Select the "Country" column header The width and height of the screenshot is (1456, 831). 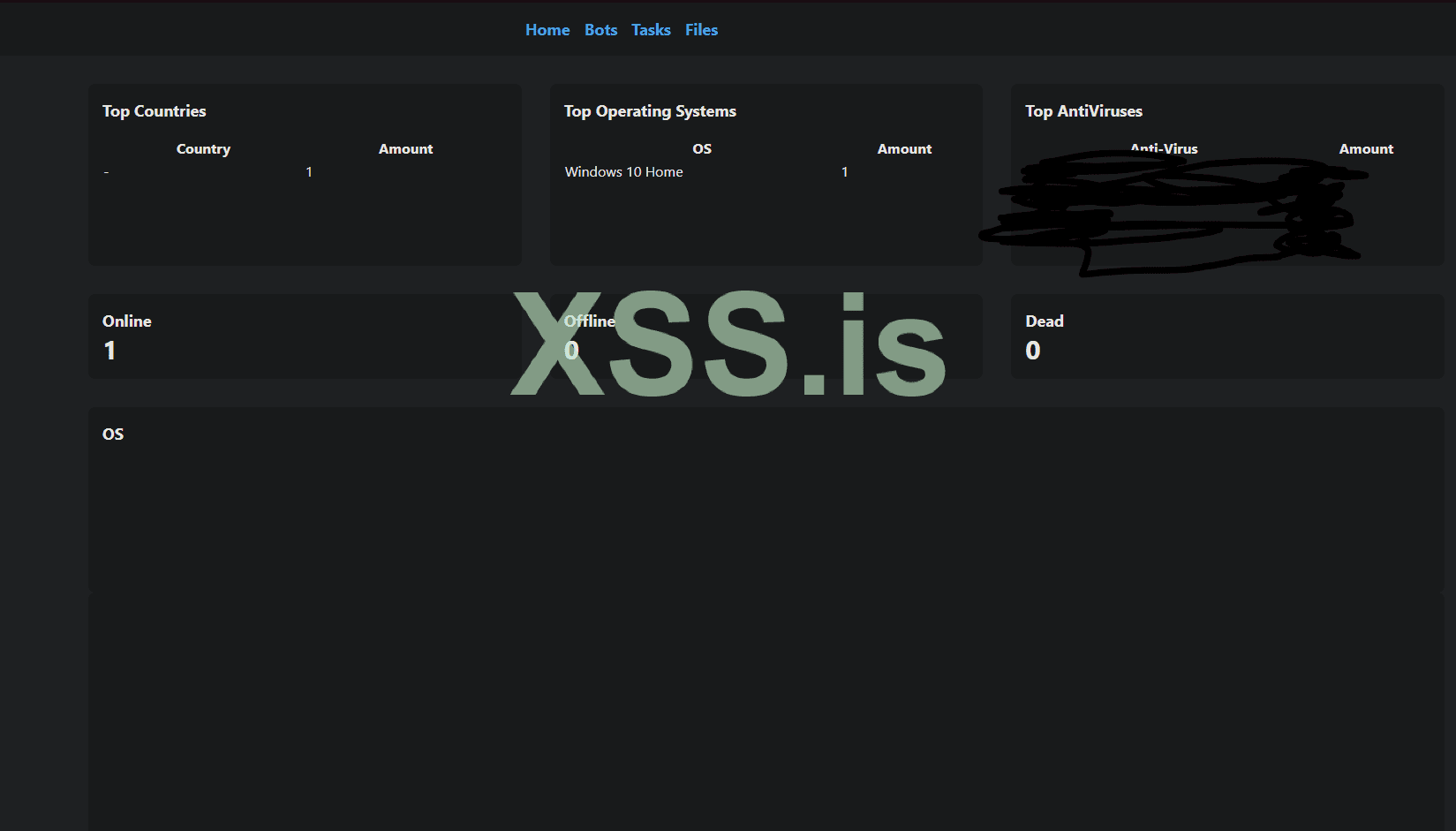coord(203,149)
